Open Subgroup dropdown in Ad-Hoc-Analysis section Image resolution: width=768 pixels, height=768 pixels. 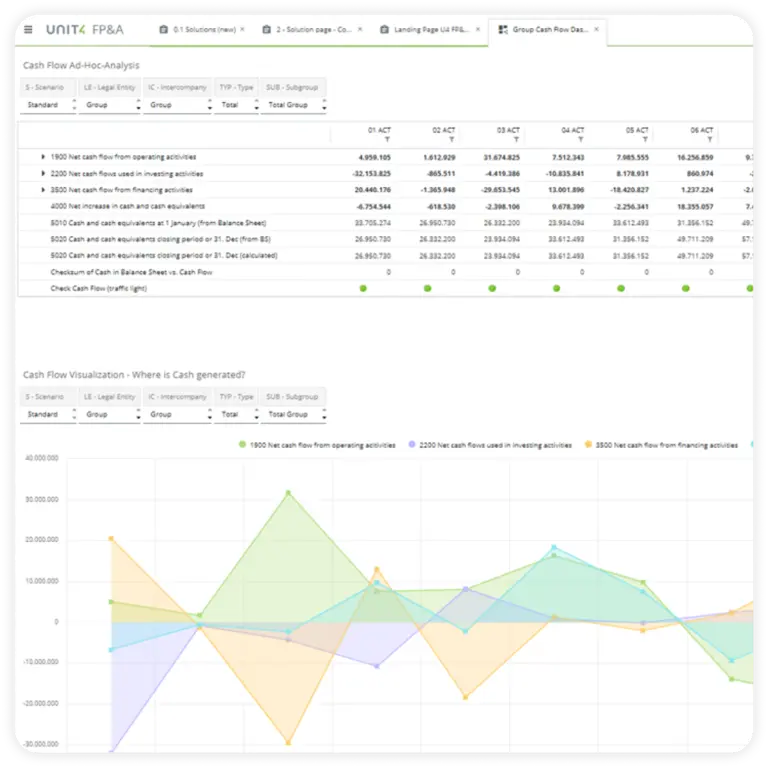[x=293, y=105]
